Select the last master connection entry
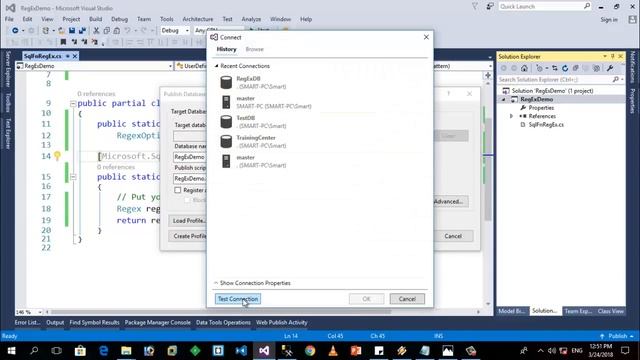640x360 pixels. click(x=253, y=161)
